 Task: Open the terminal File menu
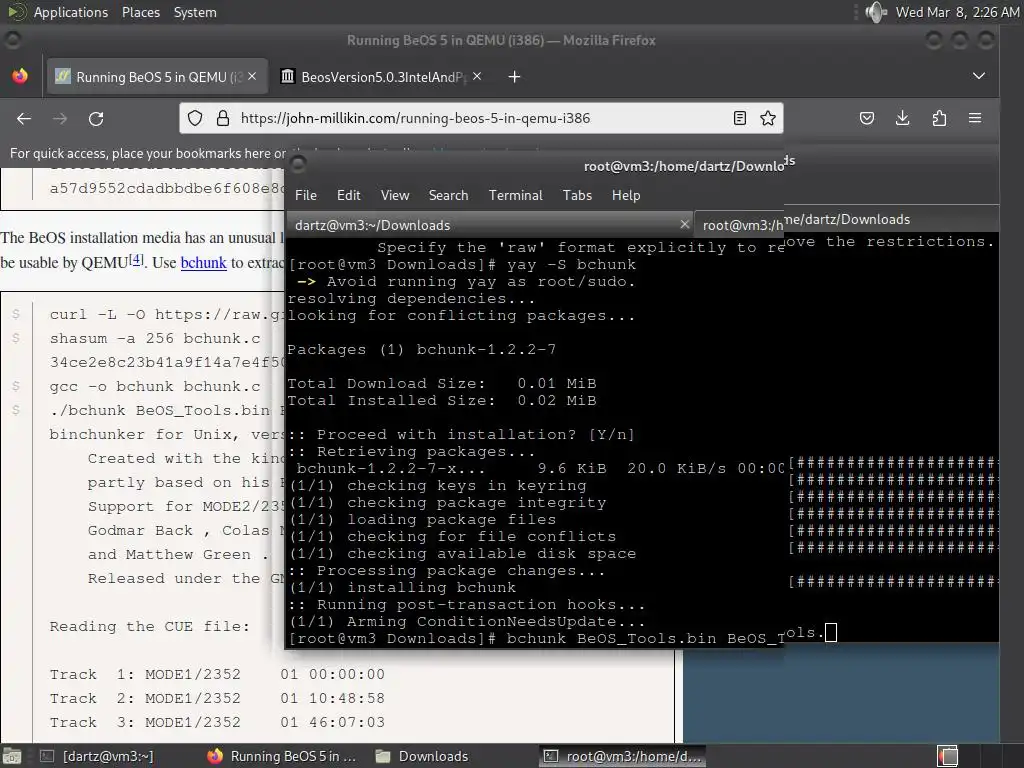pos(306,195)
